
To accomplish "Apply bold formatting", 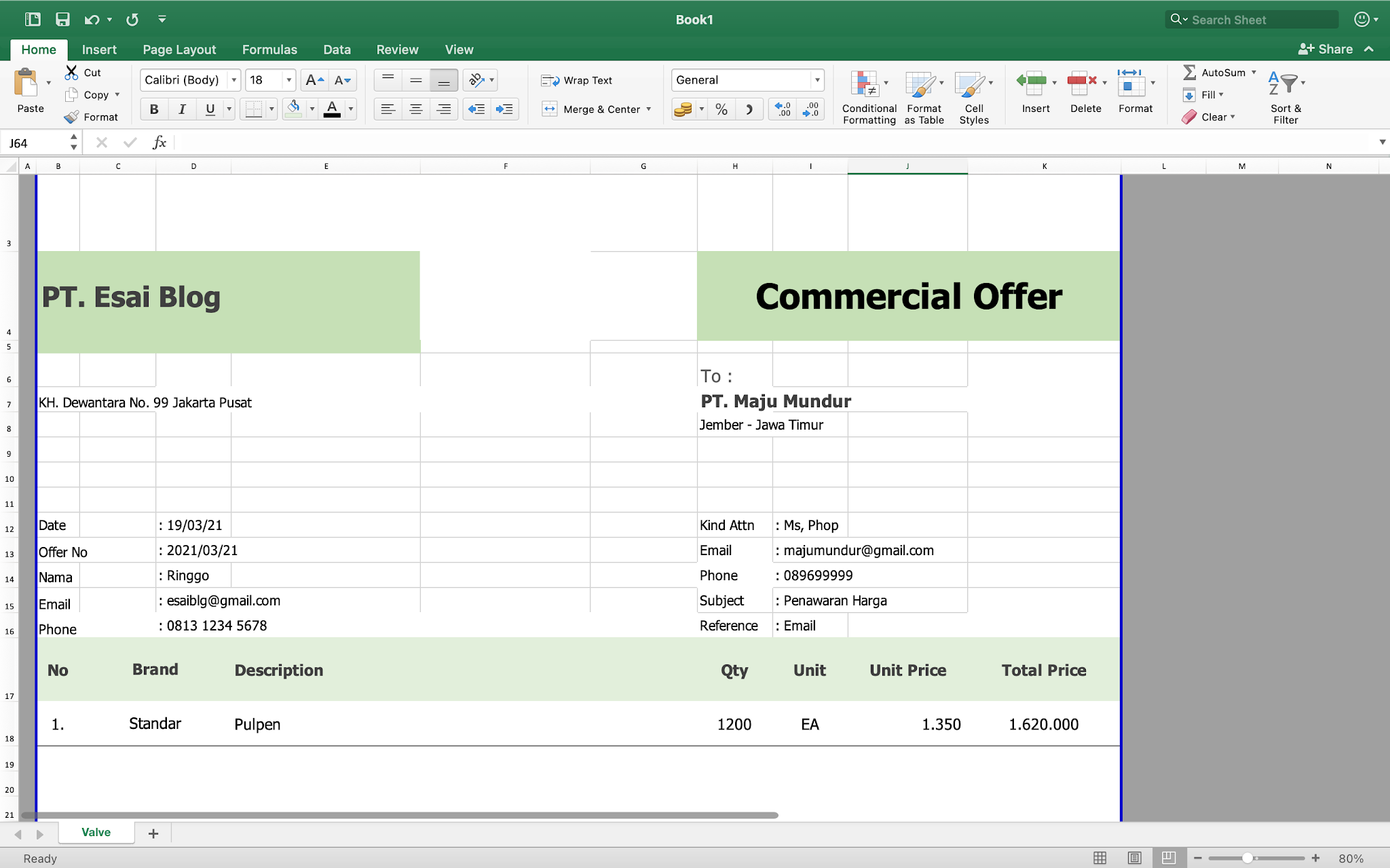I will tap(154, 109).
